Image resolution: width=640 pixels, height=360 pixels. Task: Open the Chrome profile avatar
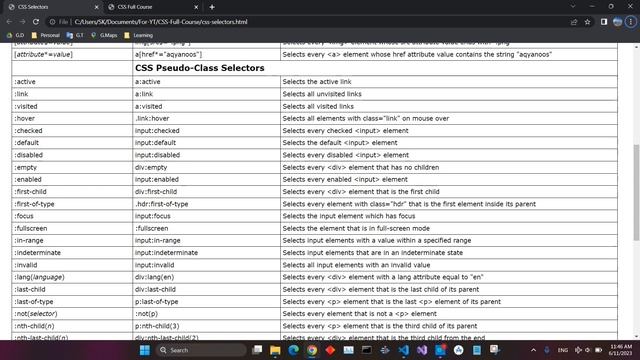(x=618, y=22)
